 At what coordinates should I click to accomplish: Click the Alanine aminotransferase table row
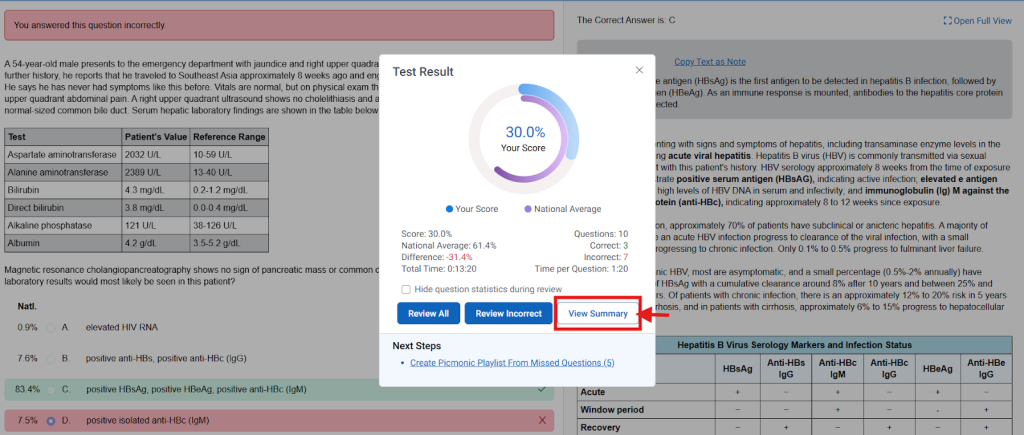pyautogui.click(x=136, y=172)
